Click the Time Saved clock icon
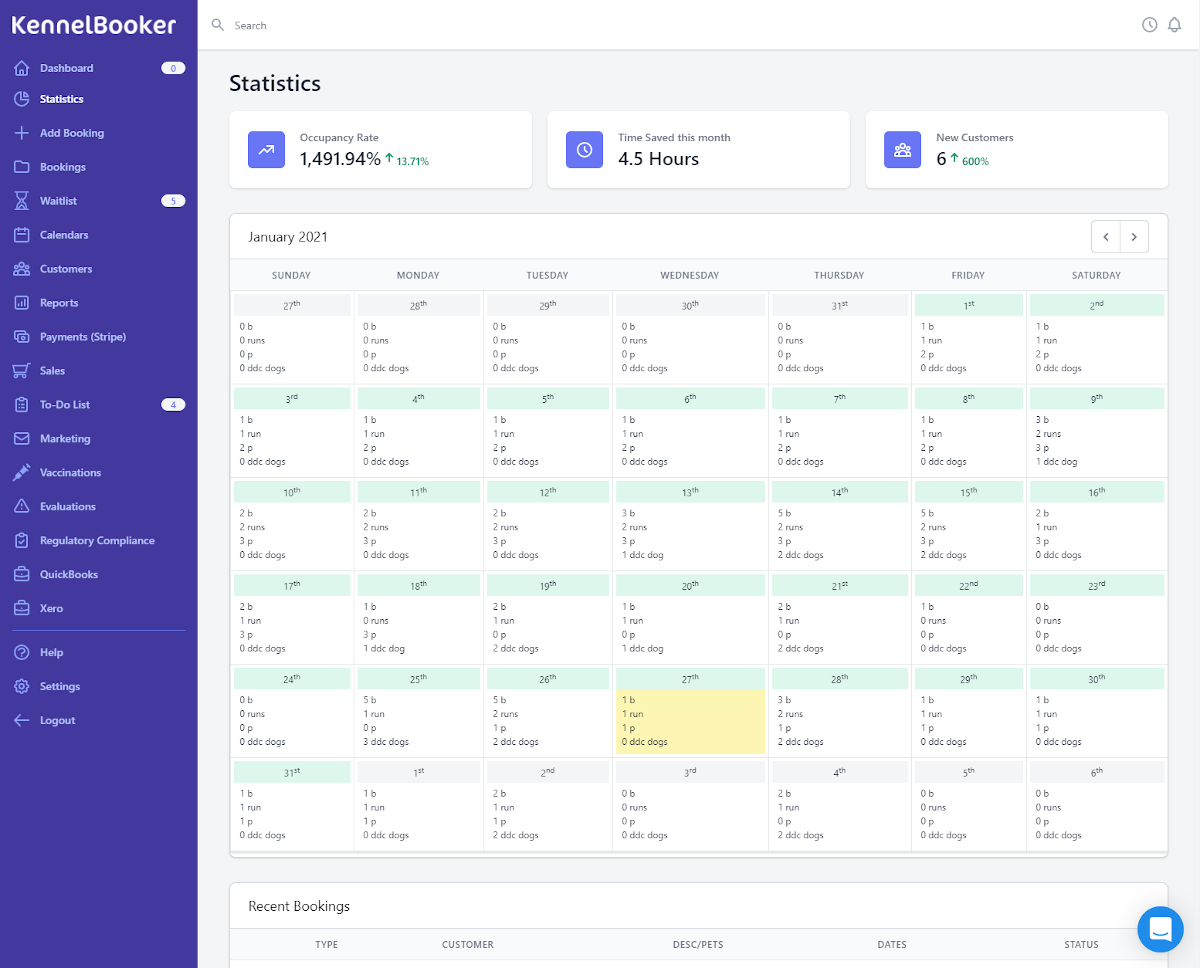Screen dimensions: 1200x968 click(x=585, y=149)
